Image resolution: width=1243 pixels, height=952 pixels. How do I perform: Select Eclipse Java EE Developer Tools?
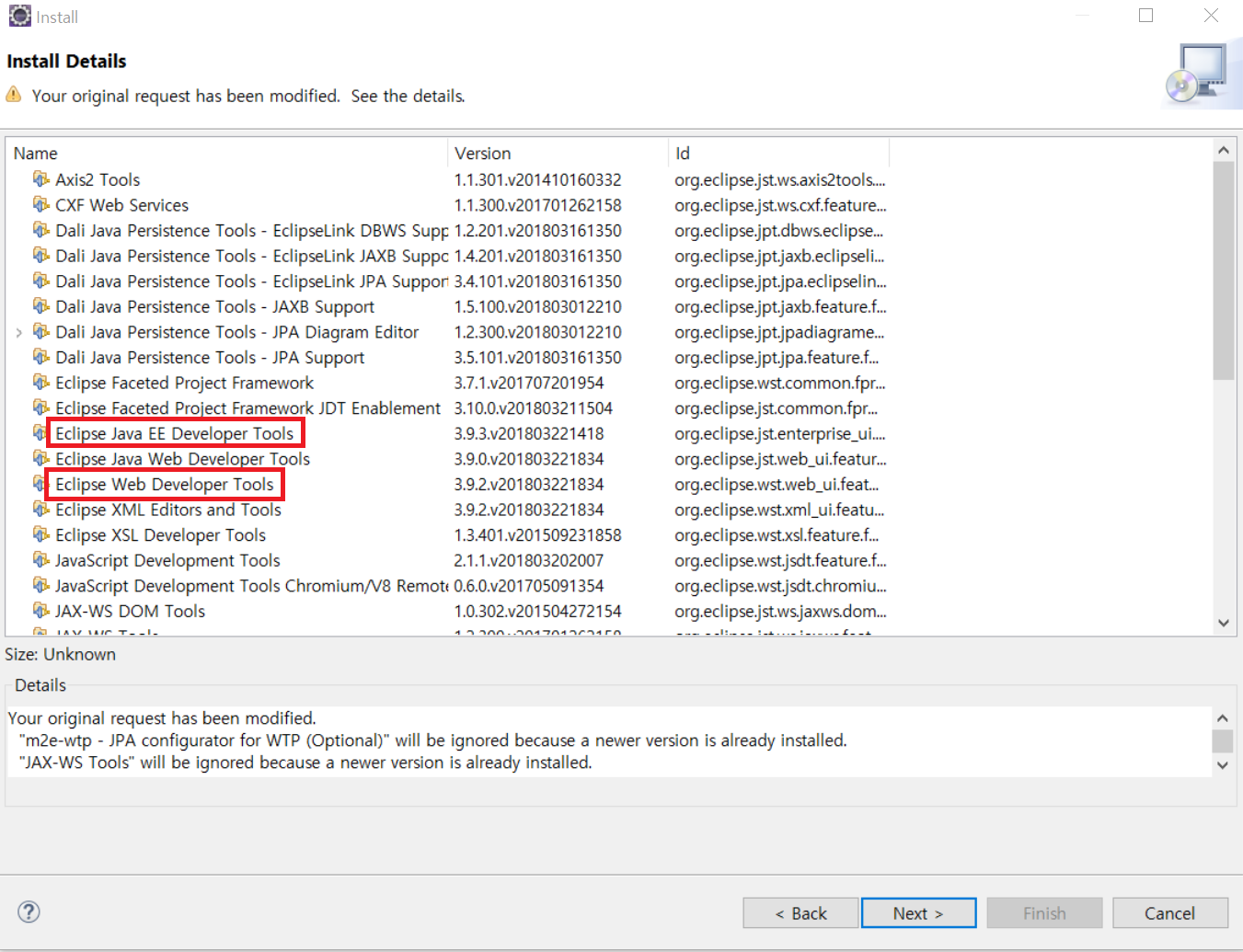coord(175,433)
